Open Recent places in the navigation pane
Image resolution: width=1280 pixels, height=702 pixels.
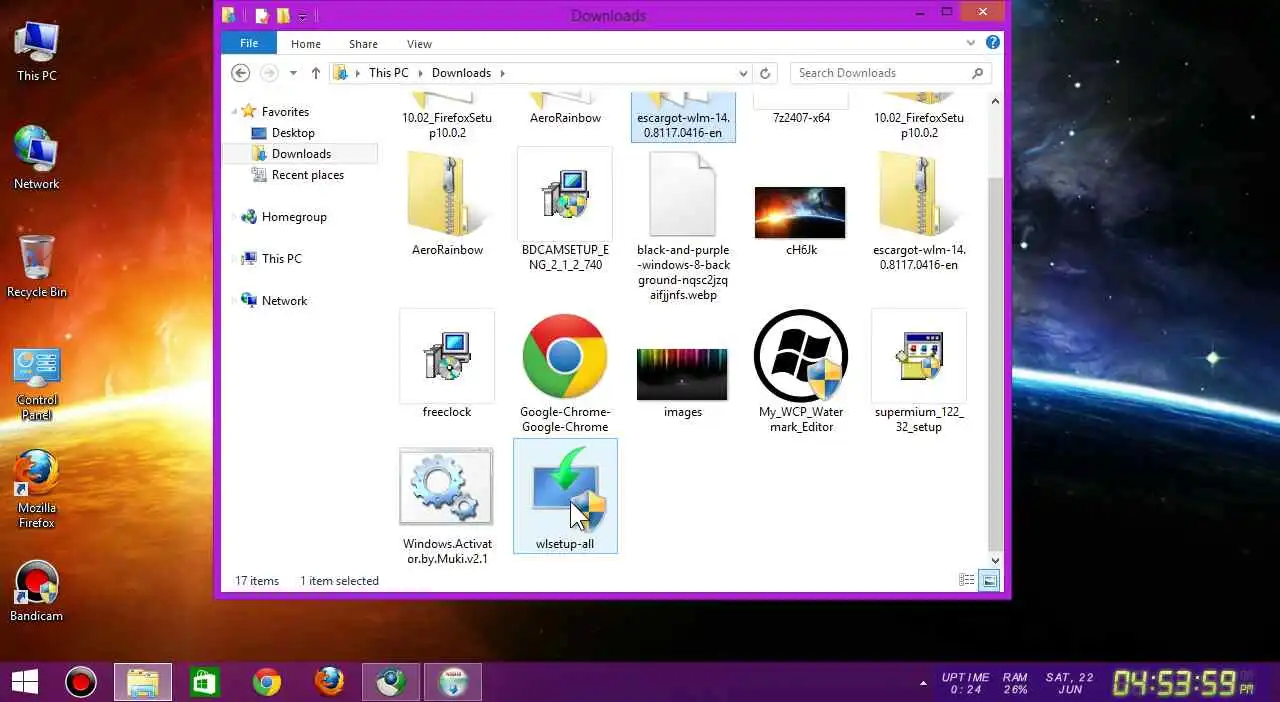pyautogui.click(x=307, y=175)
